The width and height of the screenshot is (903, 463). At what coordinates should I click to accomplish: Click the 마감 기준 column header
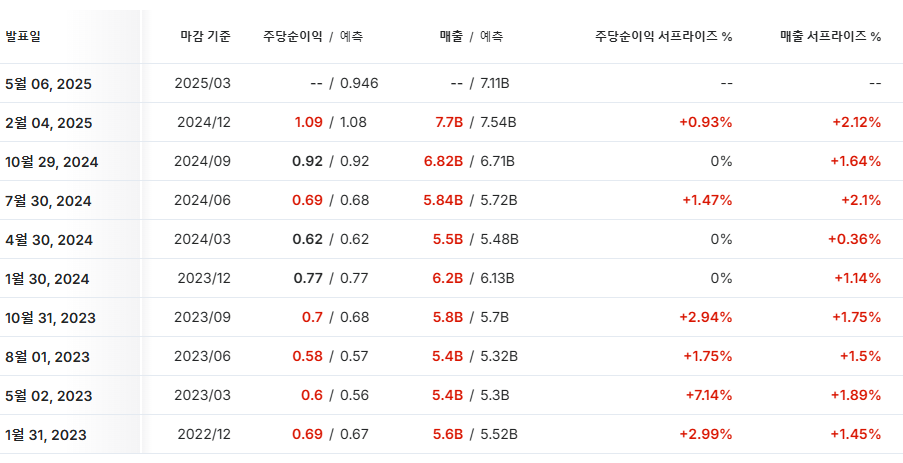(205, 37)
